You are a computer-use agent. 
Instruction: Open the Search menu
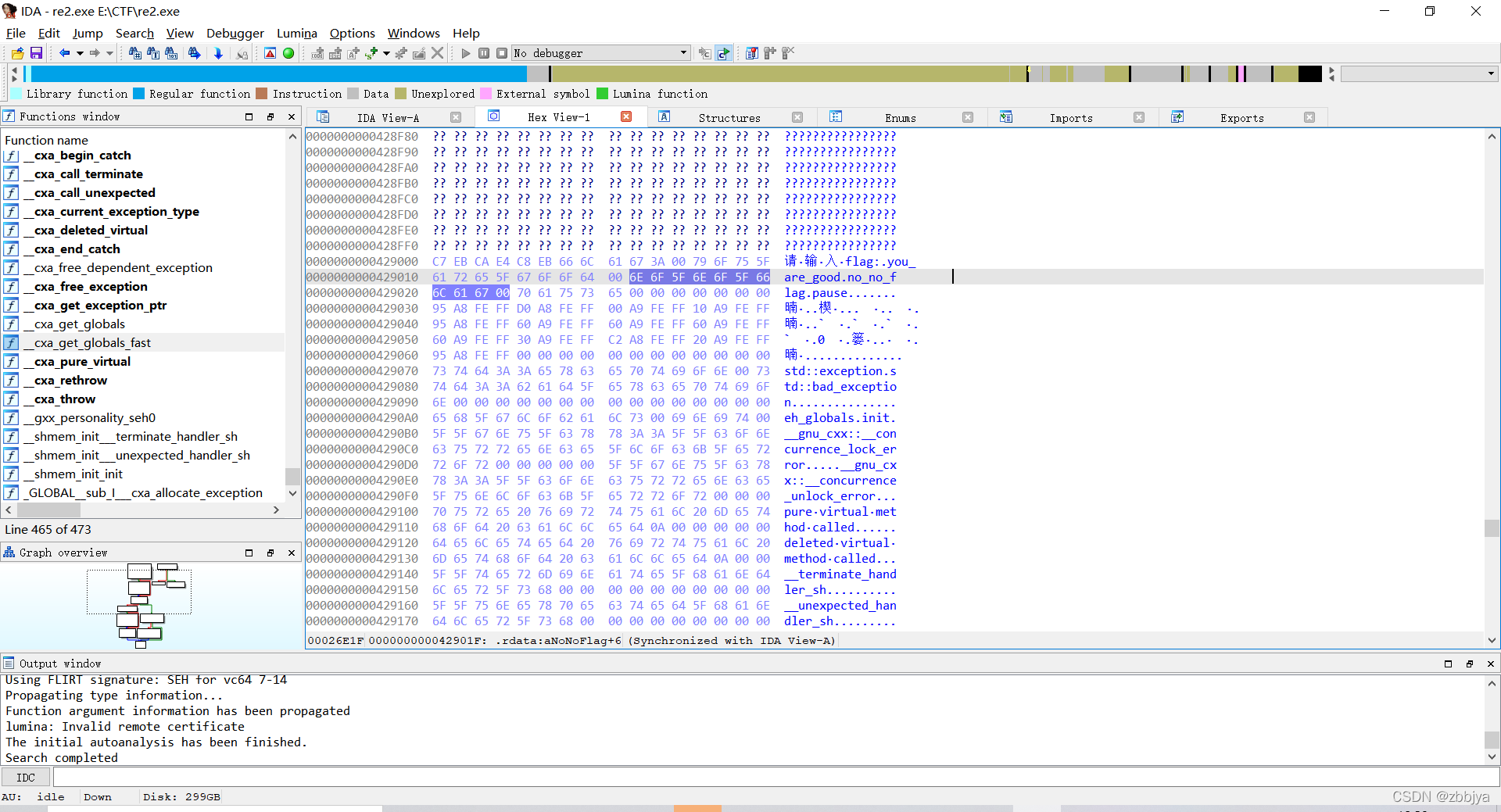[x=134, y=33]
